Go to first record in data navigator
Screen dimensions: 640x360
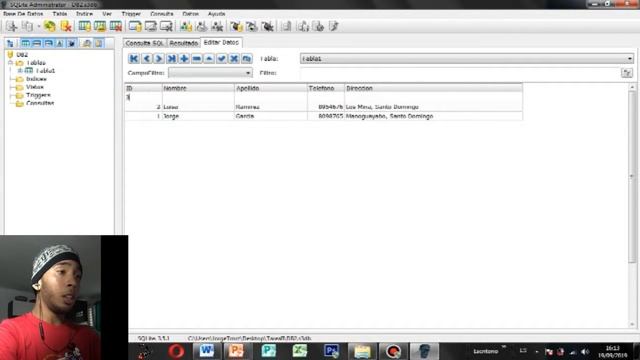(133, 59)
